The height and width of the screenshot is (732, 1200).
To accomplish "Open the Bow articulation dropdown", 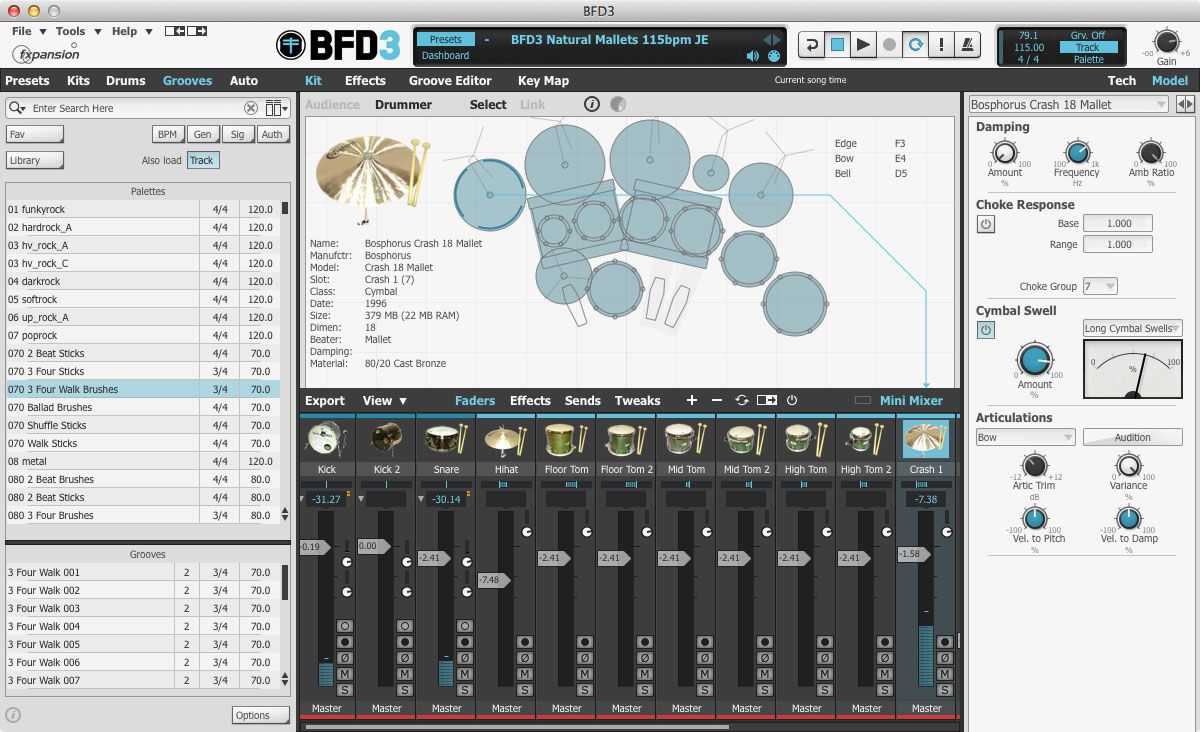I will 1026,436.
